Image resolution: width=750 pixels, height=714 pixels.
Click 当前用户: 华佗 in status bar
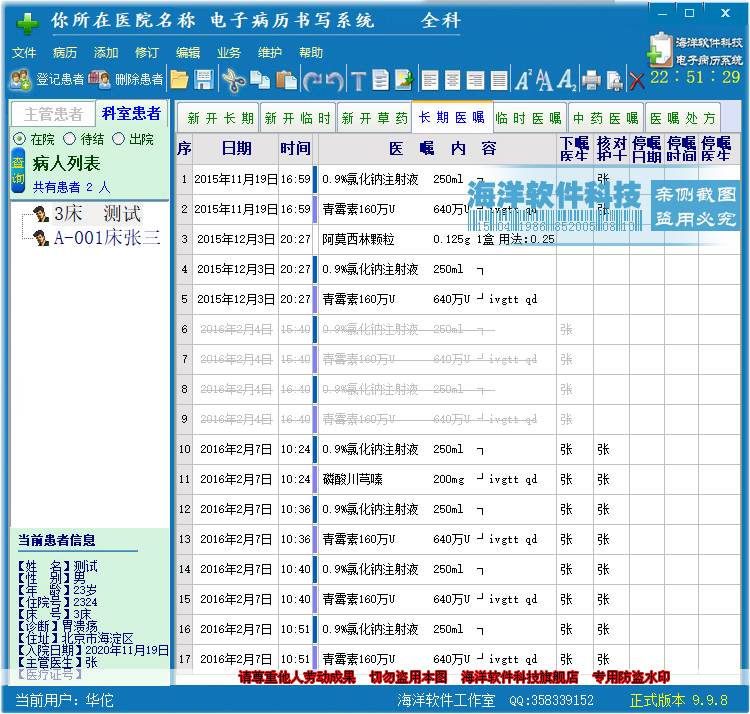(x=65, y=700)
